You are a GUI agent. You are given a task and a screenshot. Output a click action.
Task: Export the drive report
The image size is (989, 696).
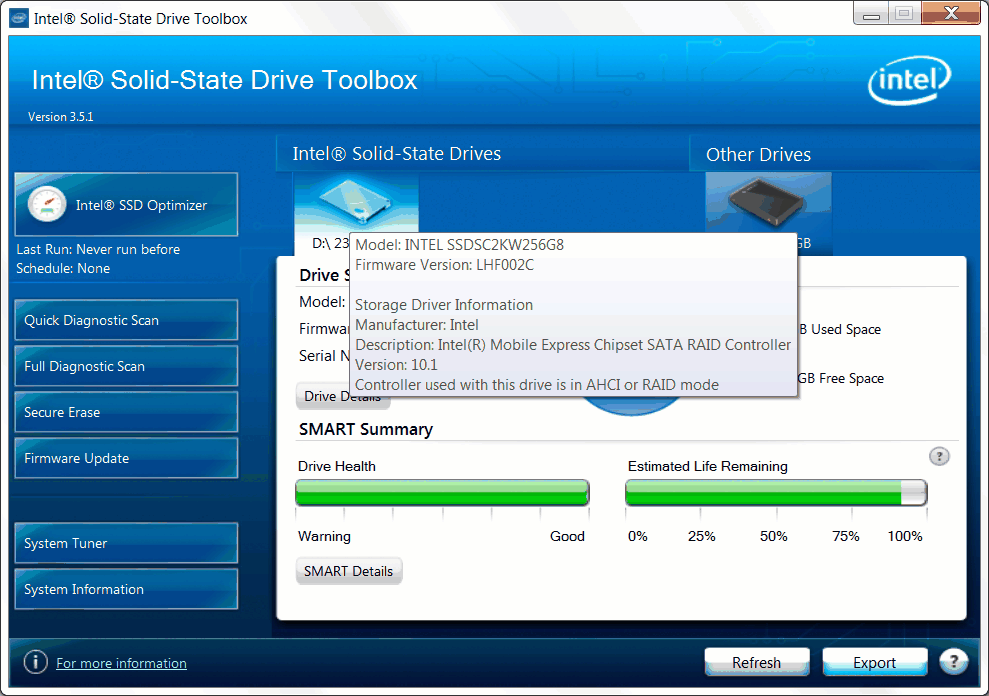875,663
